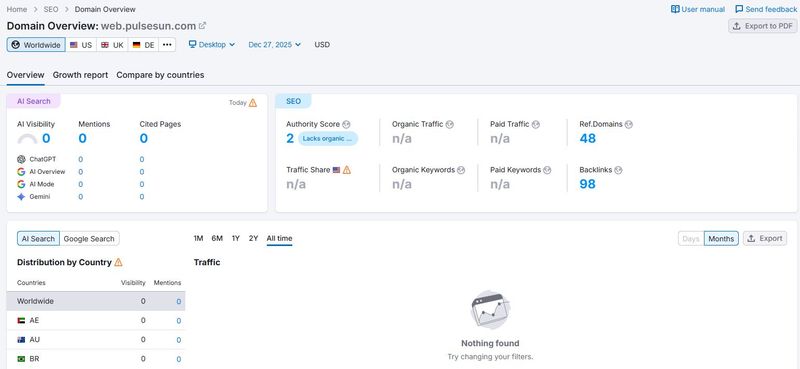Open the Desktop device dropdown
The width and height of the screenshot is (800, 369).
point(212,44)
